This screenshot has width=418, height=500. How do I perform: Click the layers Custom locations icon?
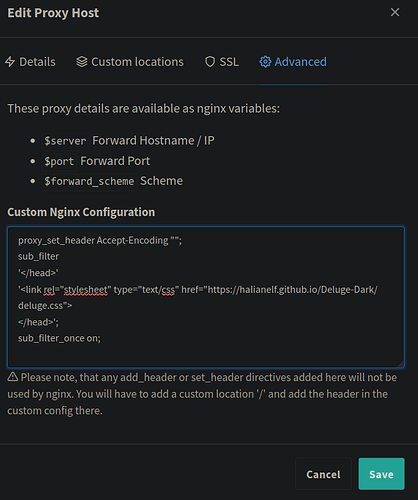[x=82, y=62]
